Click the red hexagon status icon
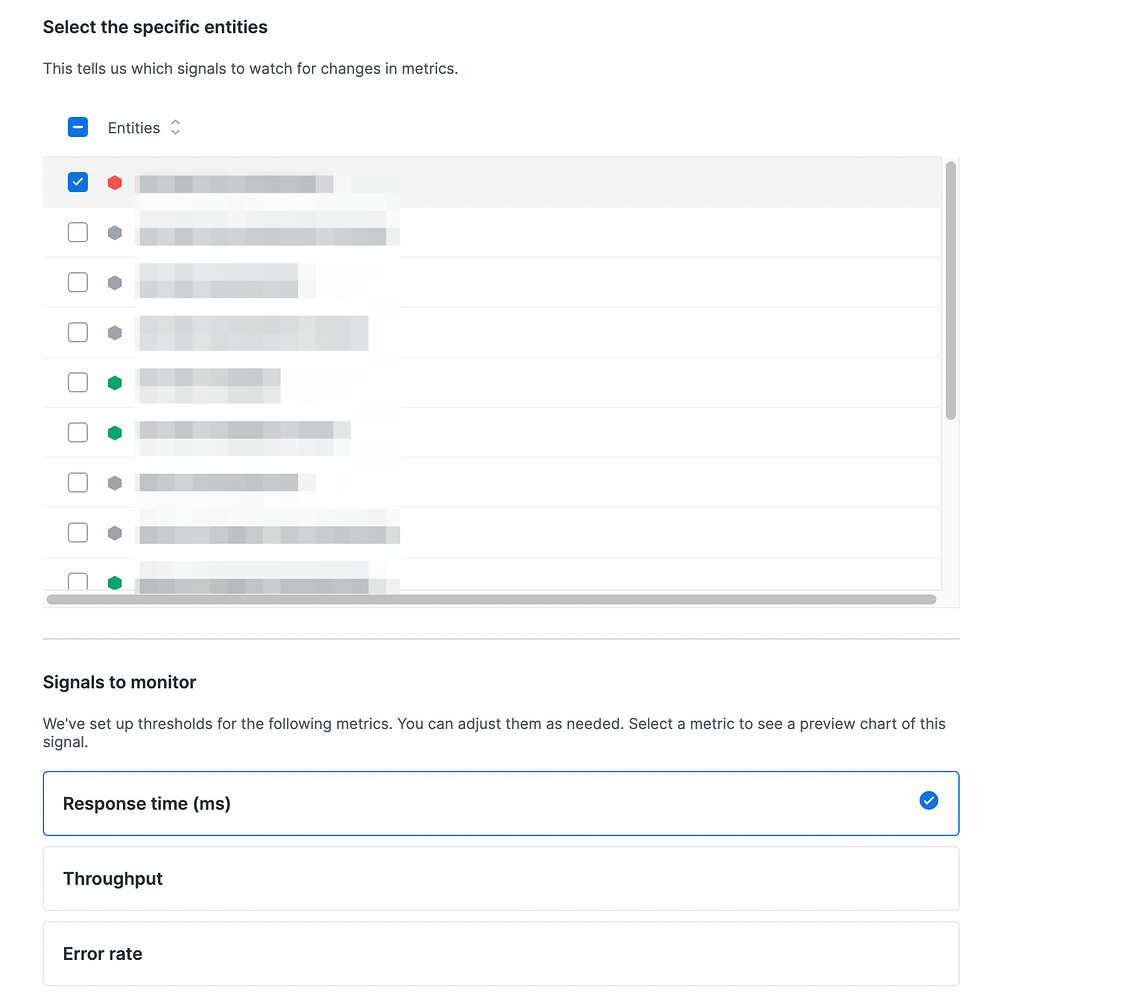Image resolution: width=1142 pixels, height=1000 pixels. click(115, 183)
